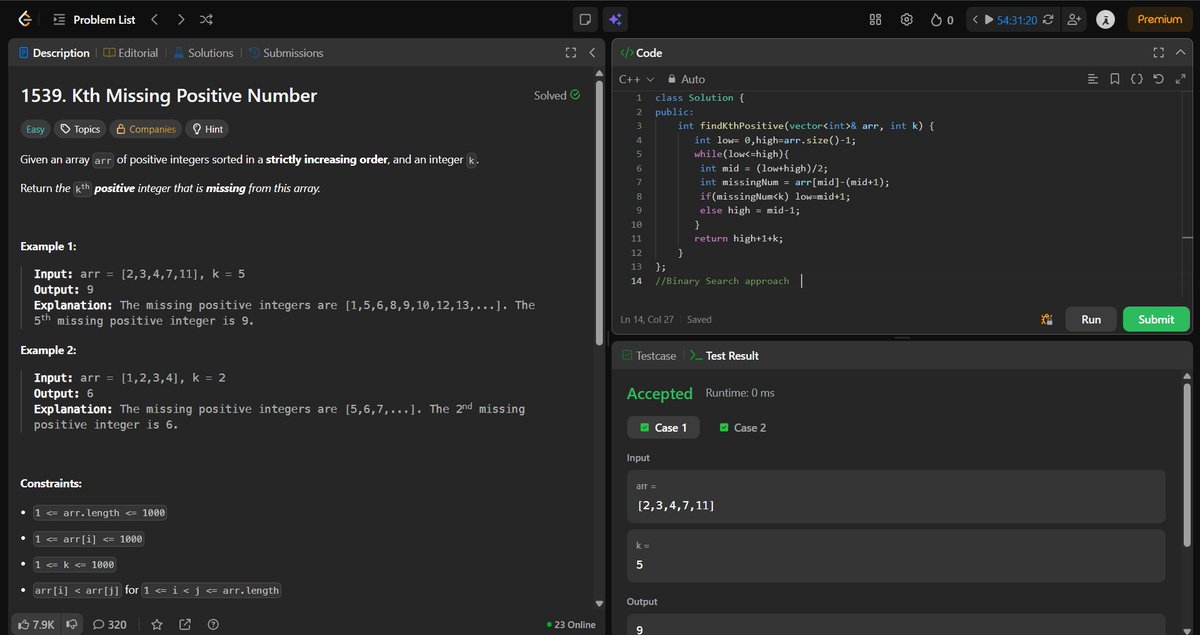Switch to the Description tab
The height and width of the screenshot is (635, 1200).
pos(53,53)
